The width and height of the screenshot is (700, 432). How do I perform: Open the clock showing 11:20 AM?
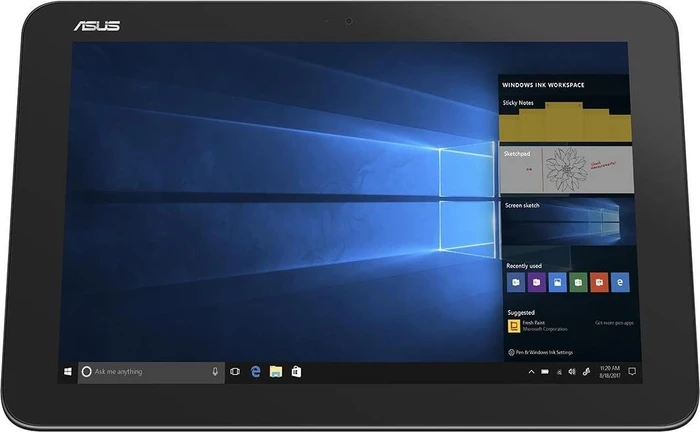610,371
